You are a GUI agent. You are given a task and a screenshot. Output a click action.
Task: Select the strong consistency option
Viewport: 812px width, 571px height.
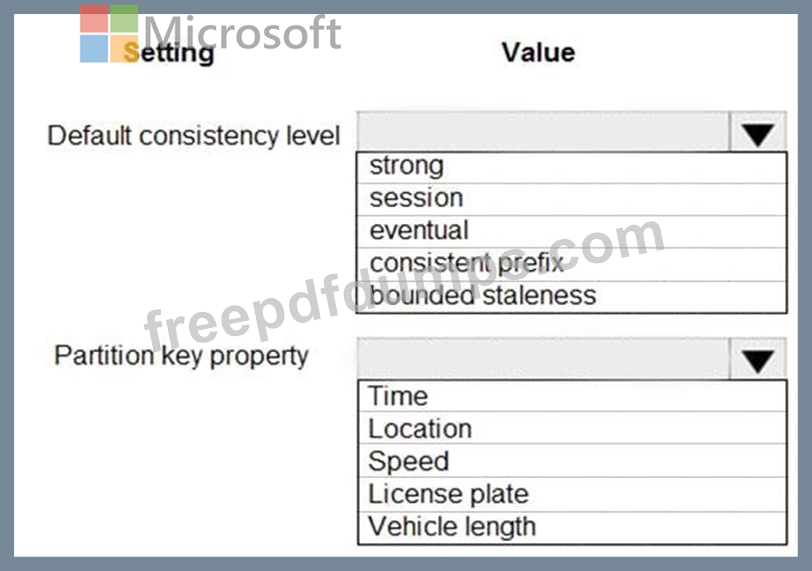click(x=572, y=167)
